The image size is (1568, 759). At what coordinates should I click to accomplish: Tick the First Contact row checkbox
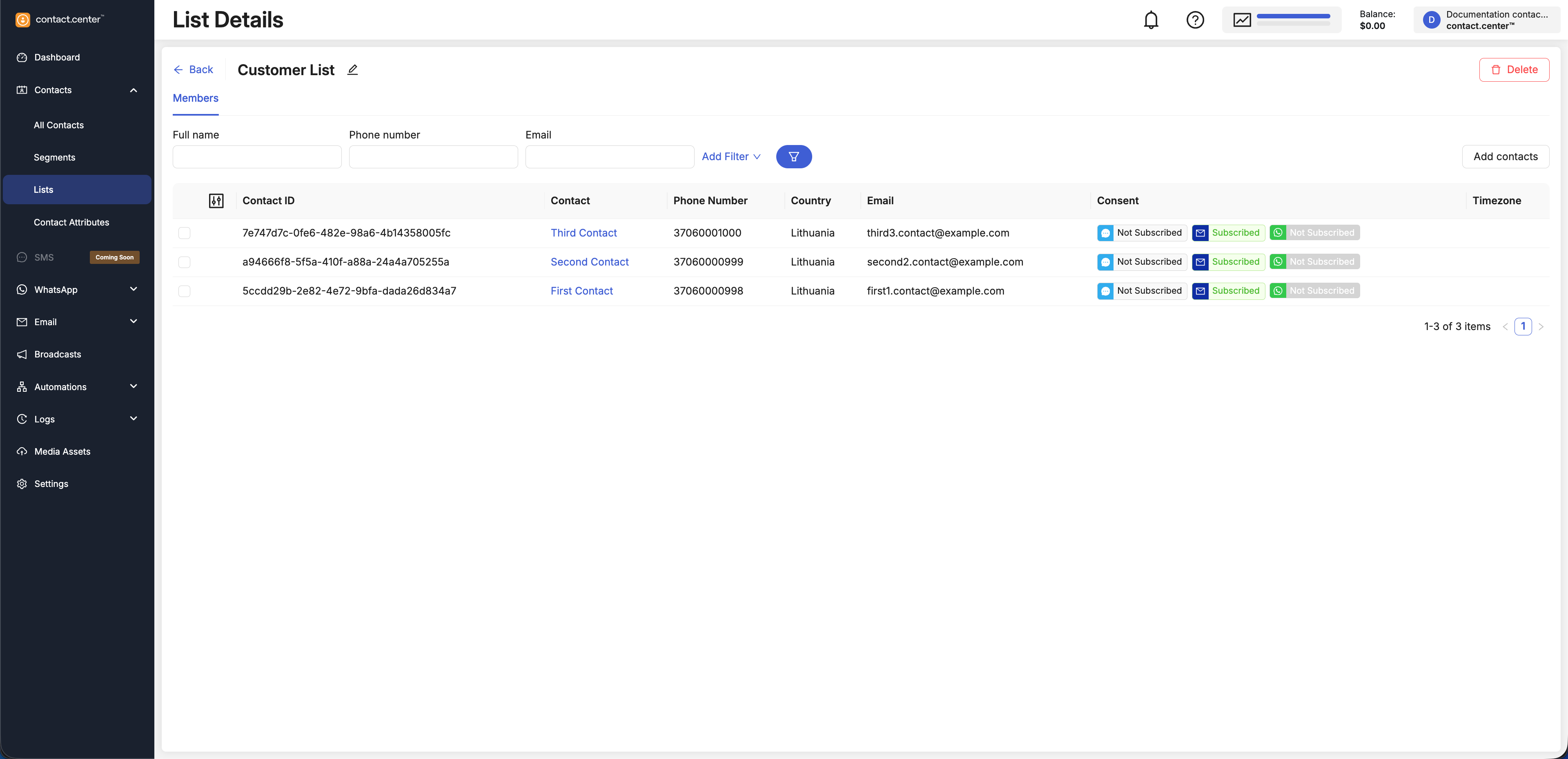pos(185,291)
